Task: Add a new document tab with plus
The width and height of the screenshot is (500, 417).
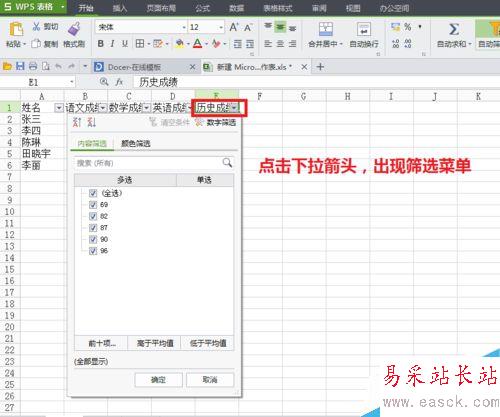Action: pyautogui.click(x=320, y=67)
